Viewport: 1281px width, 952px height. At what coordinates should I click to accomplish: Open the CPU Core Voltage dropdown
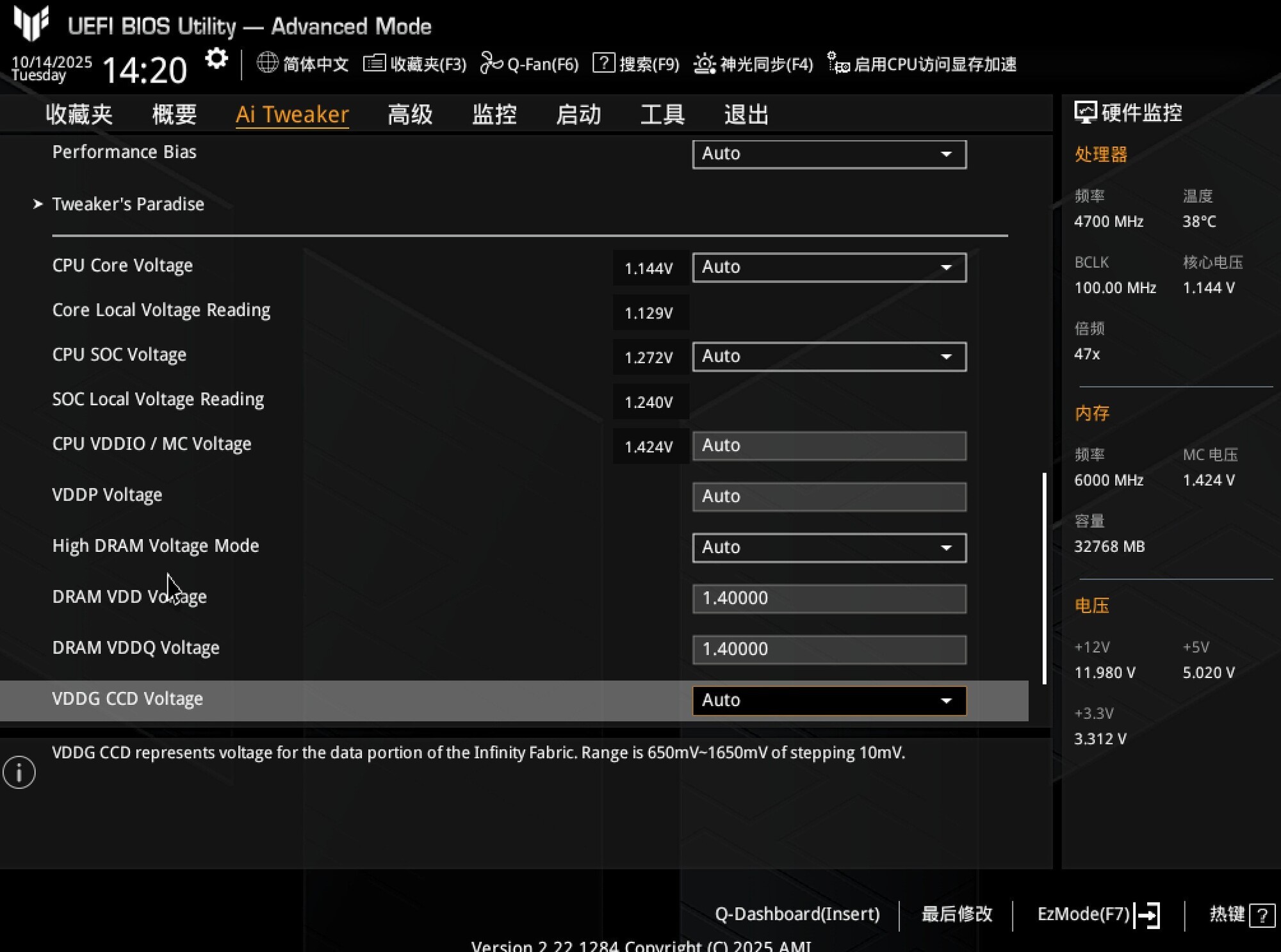click(829, 267)
